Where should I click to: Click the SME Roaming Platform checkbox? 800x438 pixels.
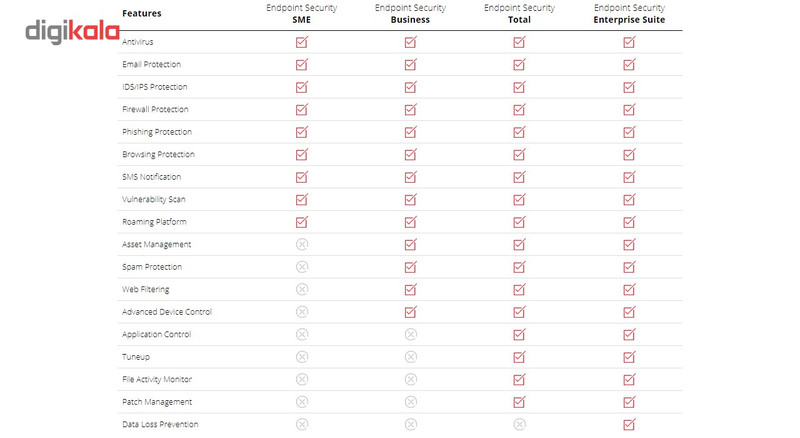302,222
